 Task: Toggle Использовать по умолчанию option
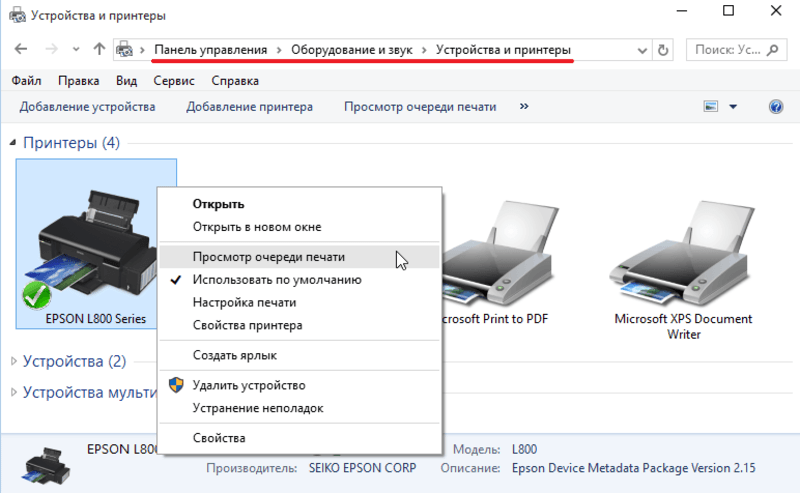click(299, 280)
